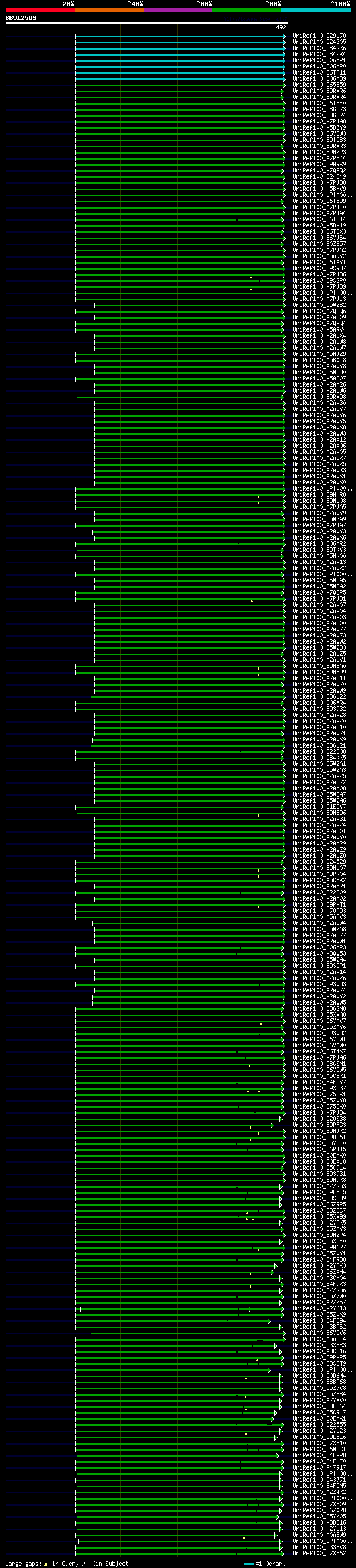356x1568 pixels.
Task: Click the green ~80% identity legend segment
Action: 247,10
